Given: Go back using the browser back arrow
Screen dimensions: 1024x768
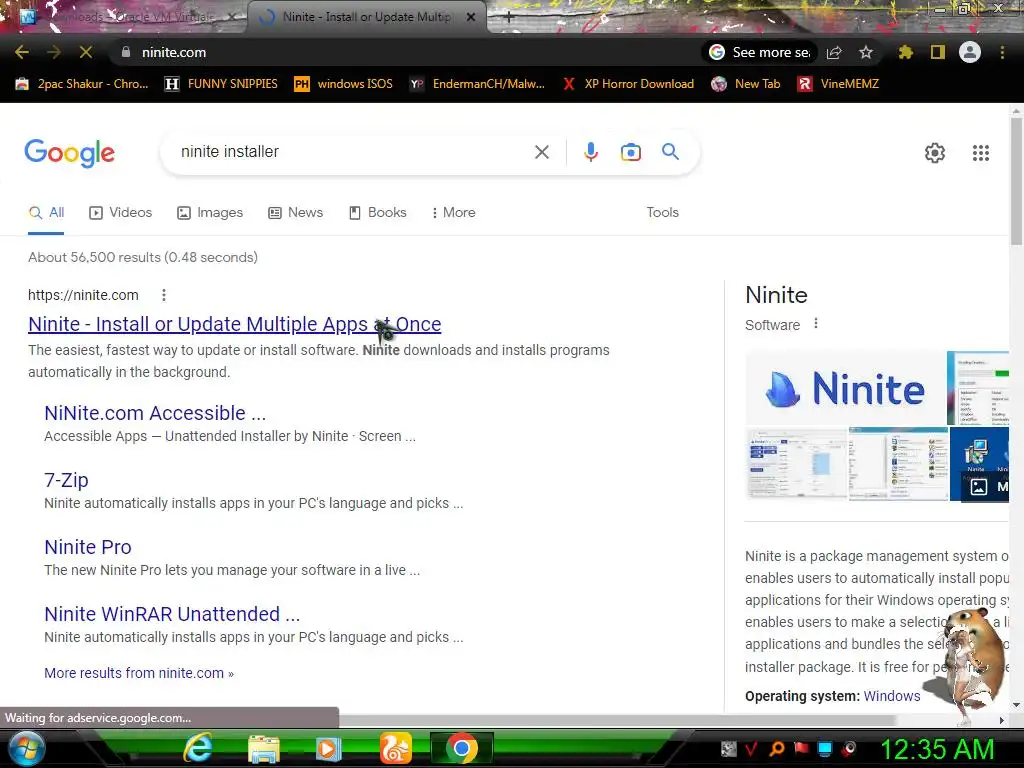Looking at the screenshot, I should (22, 52).
